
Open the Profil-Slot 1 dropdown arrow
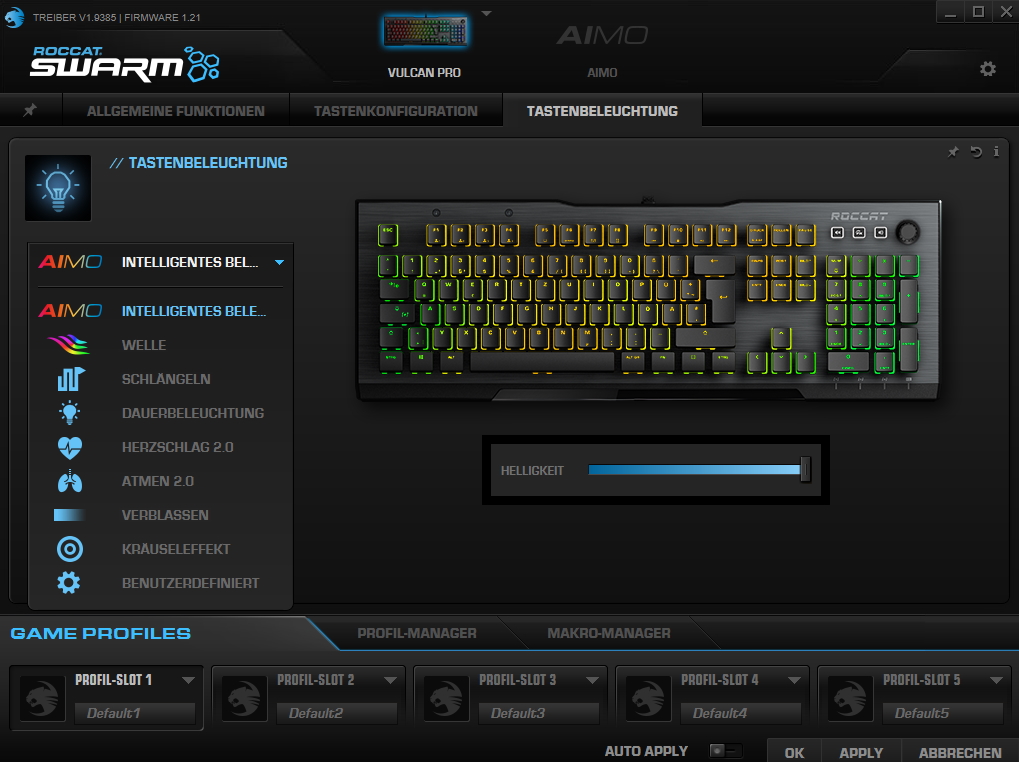click(x=188, y=680)
